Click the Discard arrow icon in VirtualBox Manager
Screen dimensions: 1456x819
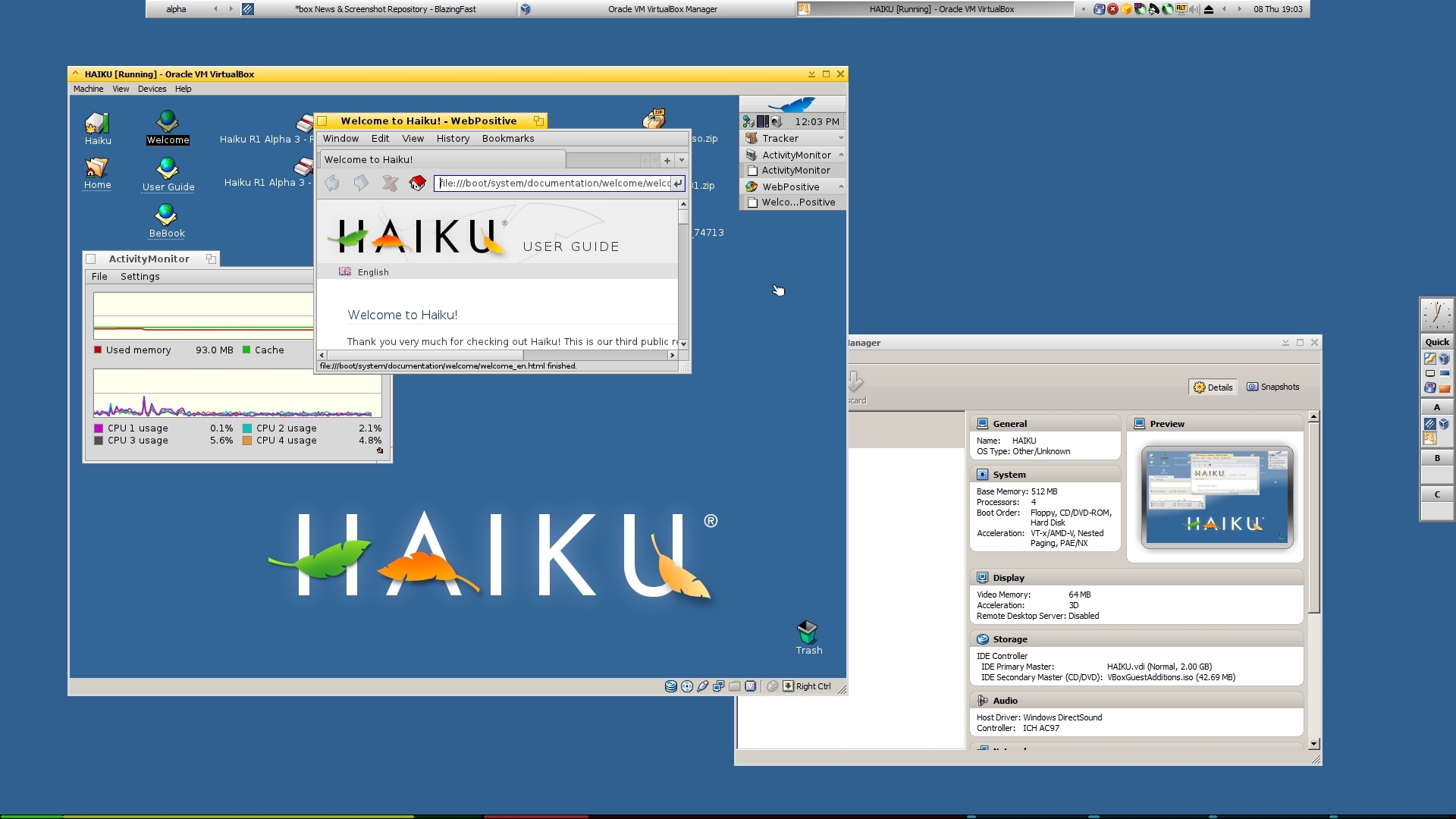point(855,381)
